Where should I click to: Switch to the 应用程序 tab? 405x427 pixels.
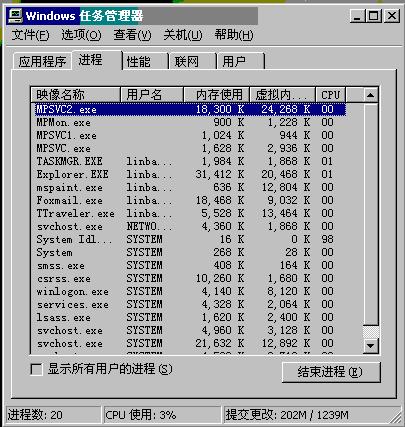click(42, 62)
